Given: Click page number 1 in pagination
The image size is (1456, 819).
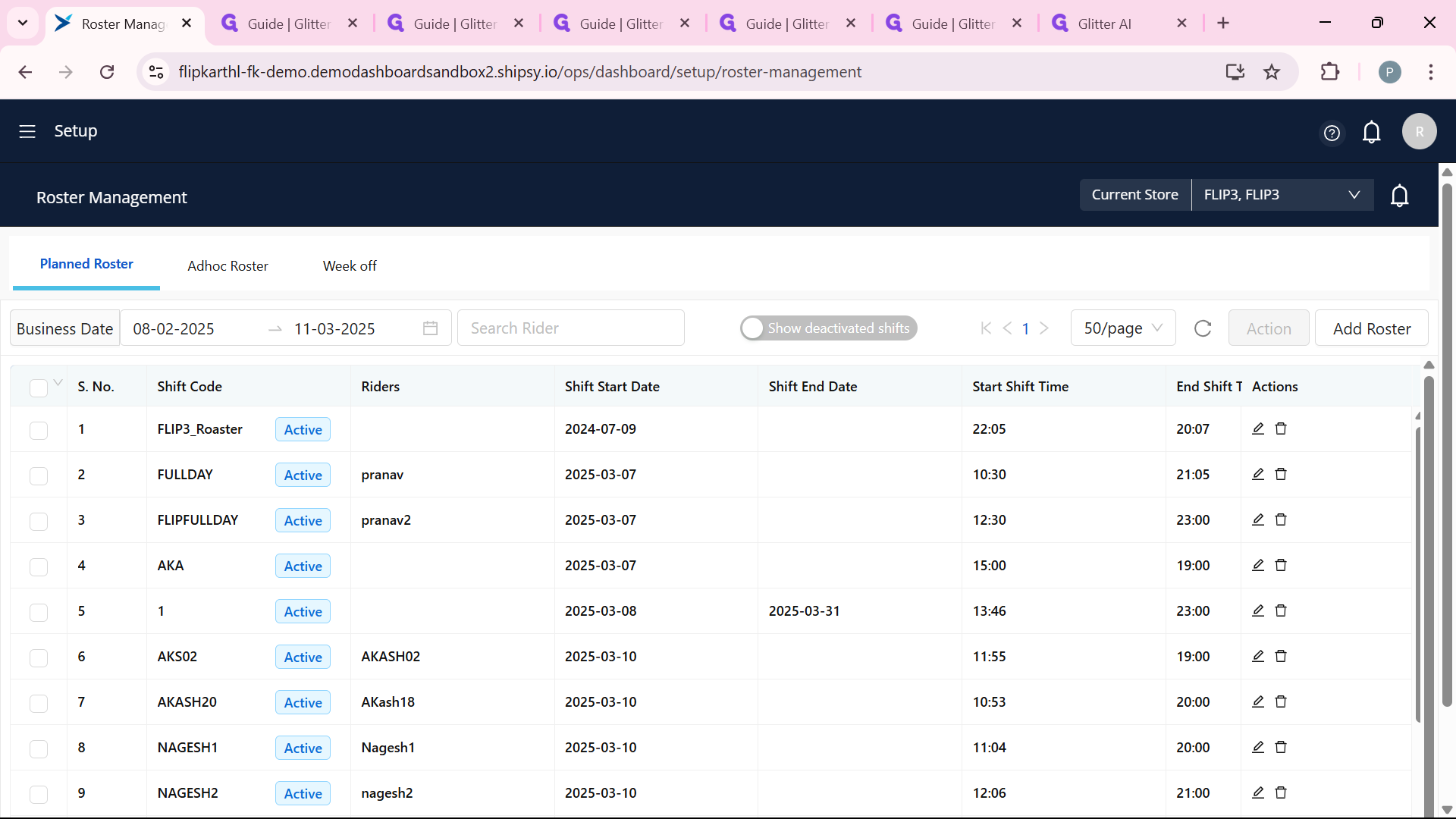Looking at the screenshot, I should coord(1026,328).
